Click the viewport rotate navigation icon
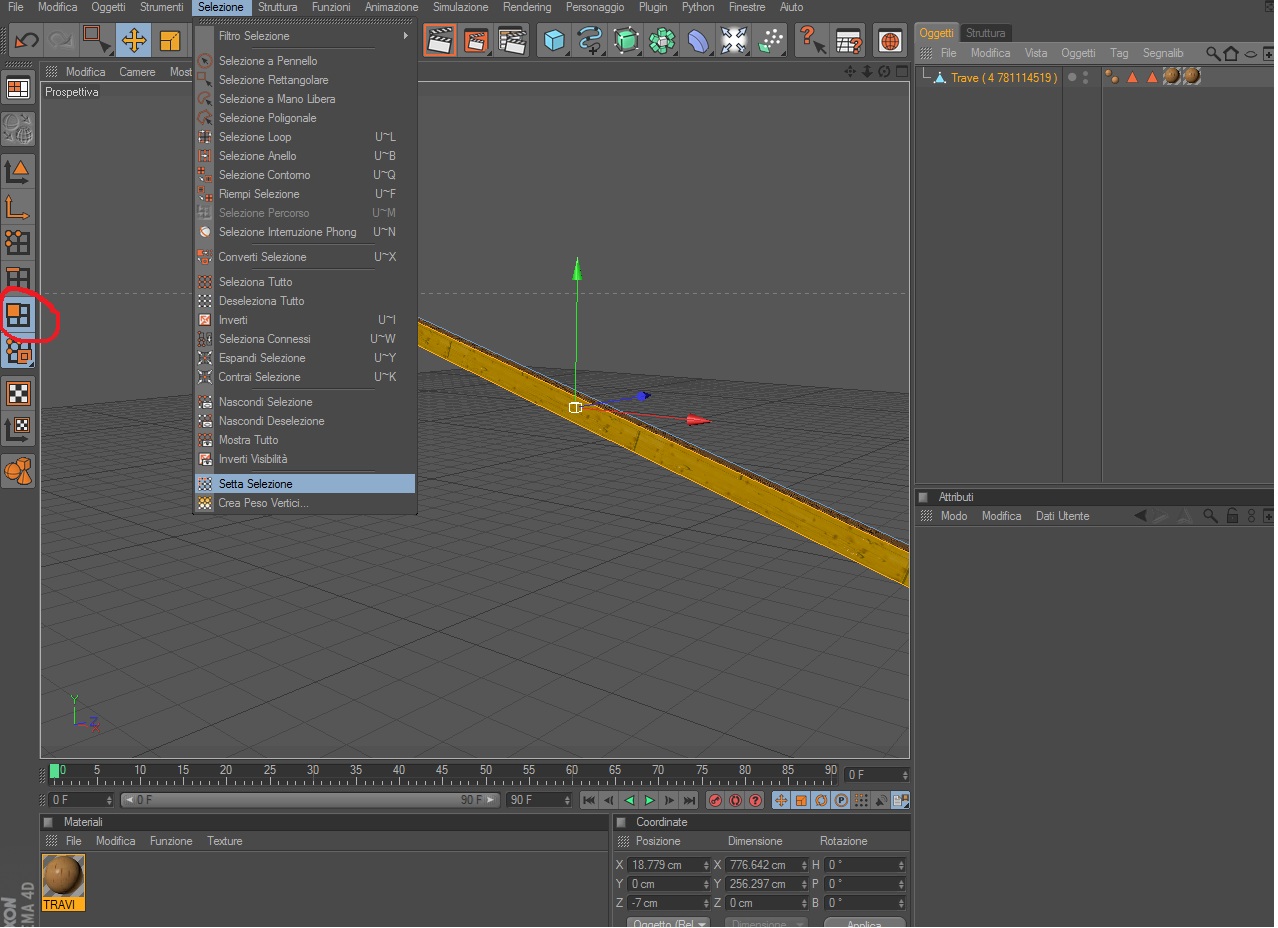 click(884, 72)
